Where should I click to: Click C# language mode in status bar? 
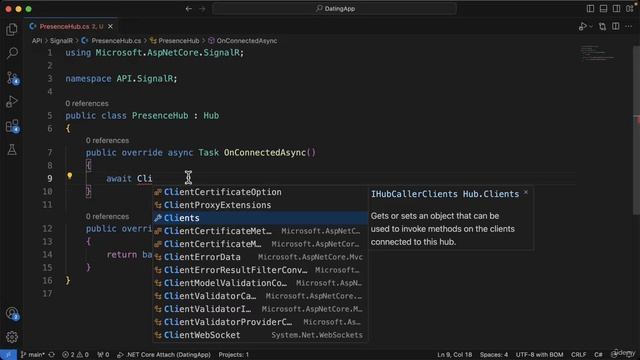598,355
